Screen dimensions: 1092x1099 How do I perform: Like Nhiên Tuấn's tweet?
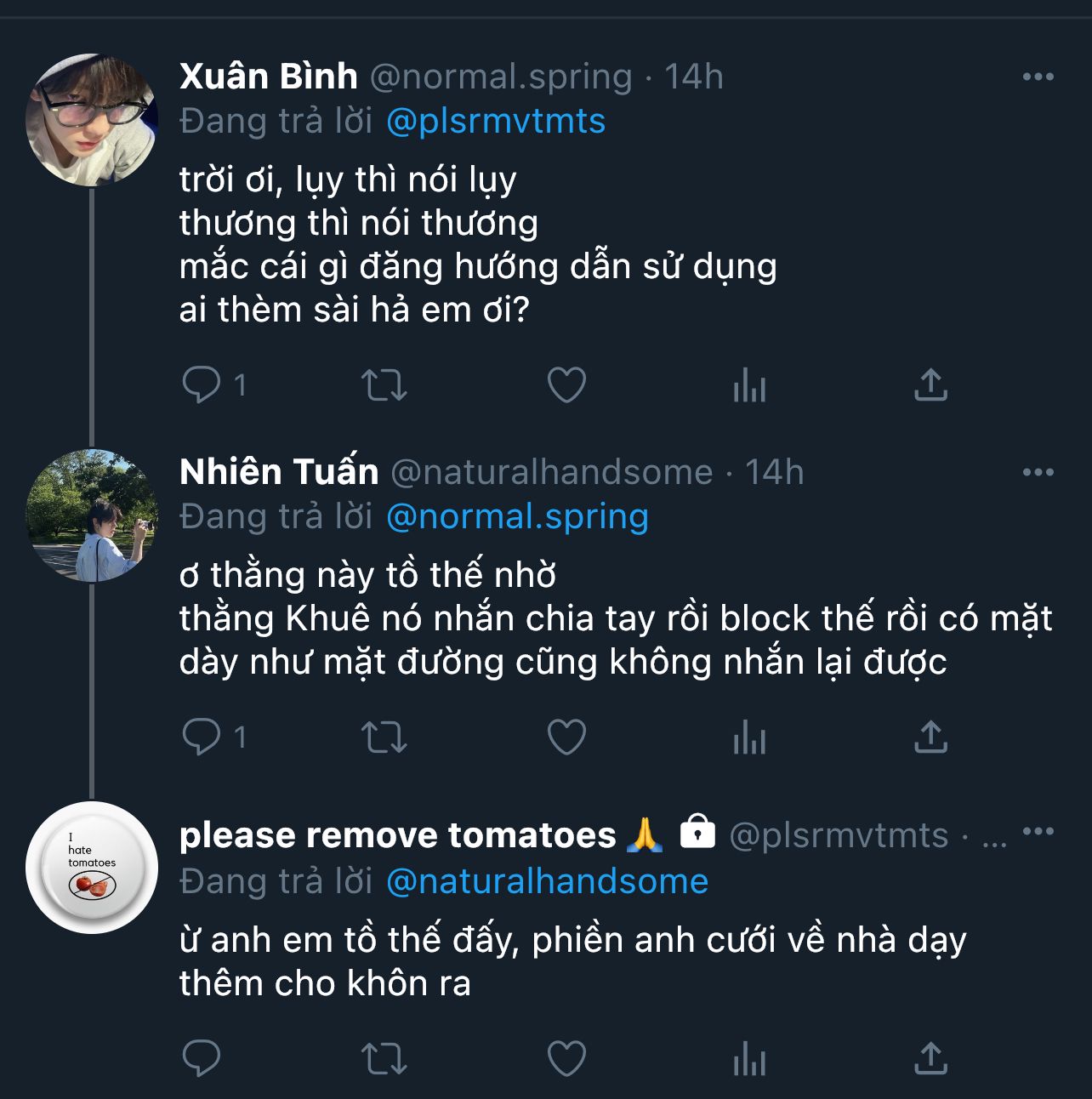(x=566, y=737)
